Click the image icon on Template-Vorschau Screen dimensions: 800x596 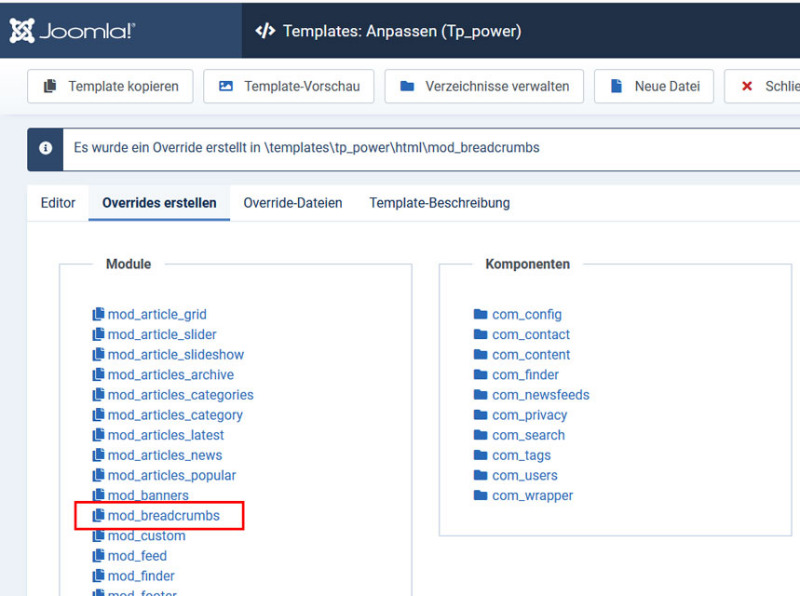[x=226, y=86]
